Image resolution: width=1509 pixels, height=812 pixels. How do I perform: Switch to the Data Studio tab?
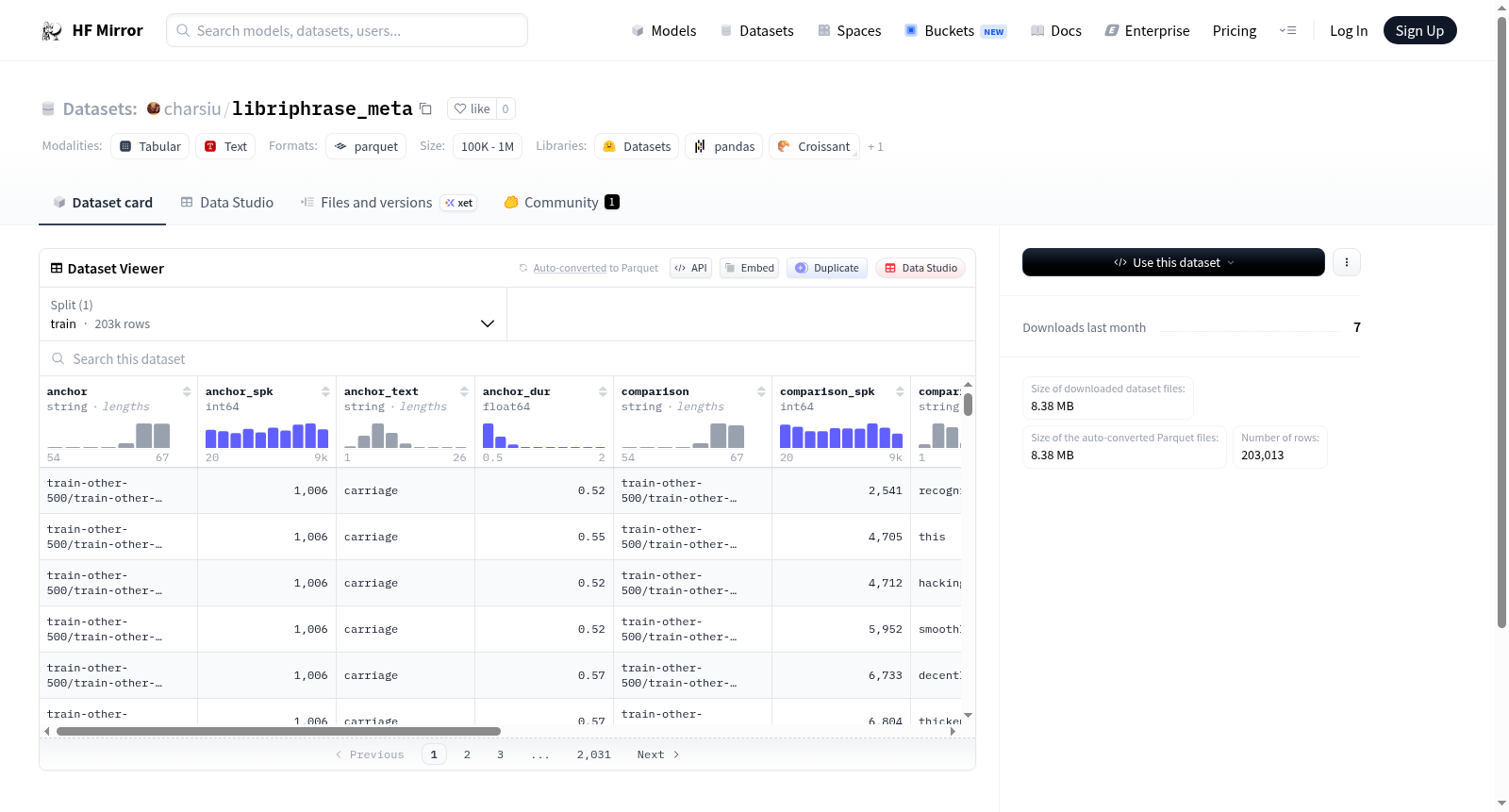point(227,203)
